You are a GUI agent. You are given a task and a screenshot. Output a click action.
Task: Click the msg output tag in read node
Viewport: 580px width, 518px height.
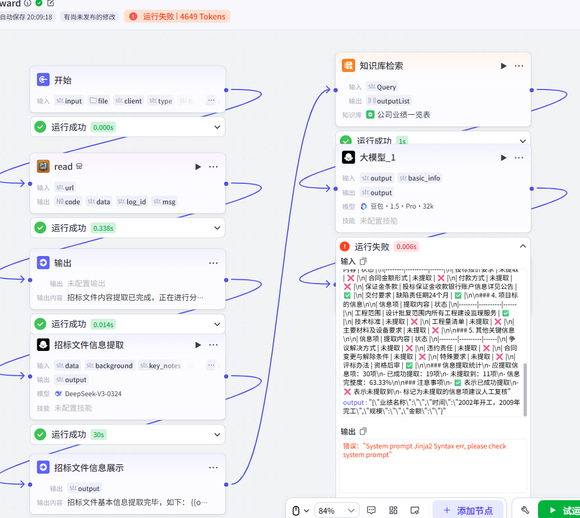(165, 202)
